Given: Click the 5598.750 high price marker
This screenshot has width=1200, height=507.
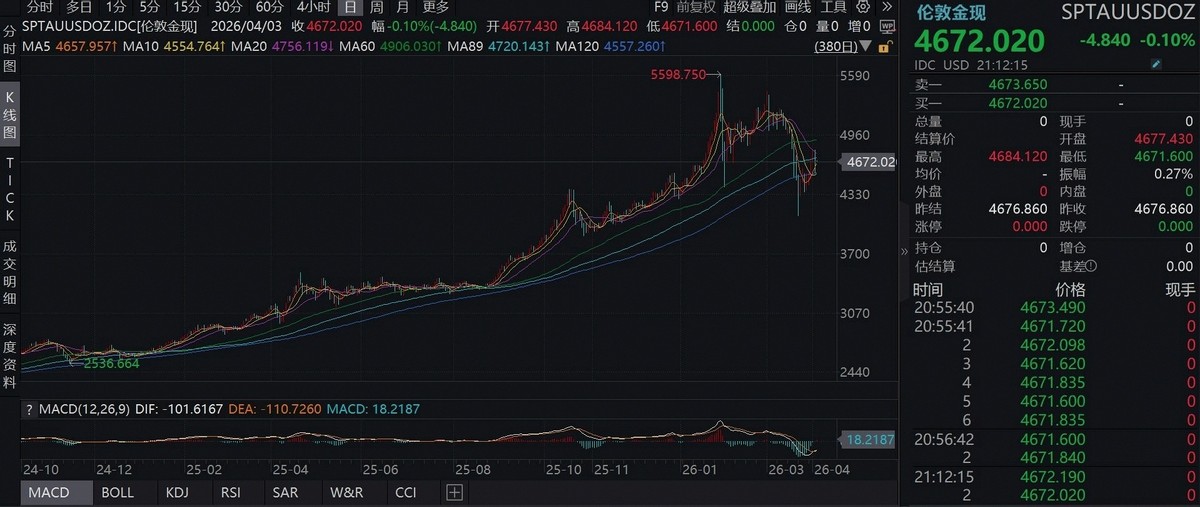Looking at the screenshot, I should coord(678,74).
